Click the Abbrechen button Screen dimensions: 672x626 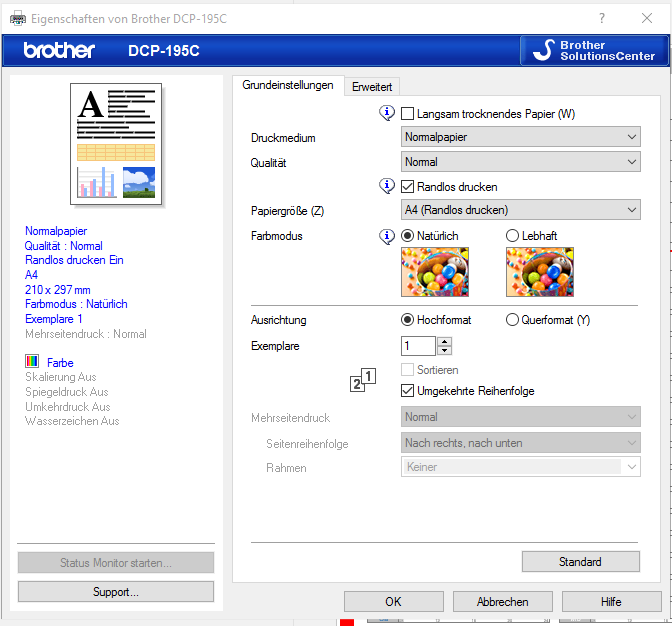pos(502,602)
